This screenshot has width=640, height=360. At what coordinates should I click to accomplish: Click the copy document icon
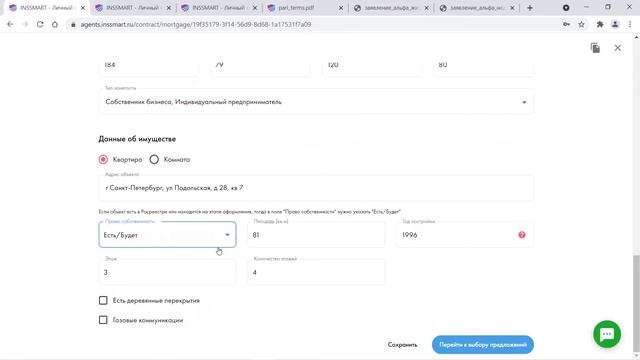[595, 48]
